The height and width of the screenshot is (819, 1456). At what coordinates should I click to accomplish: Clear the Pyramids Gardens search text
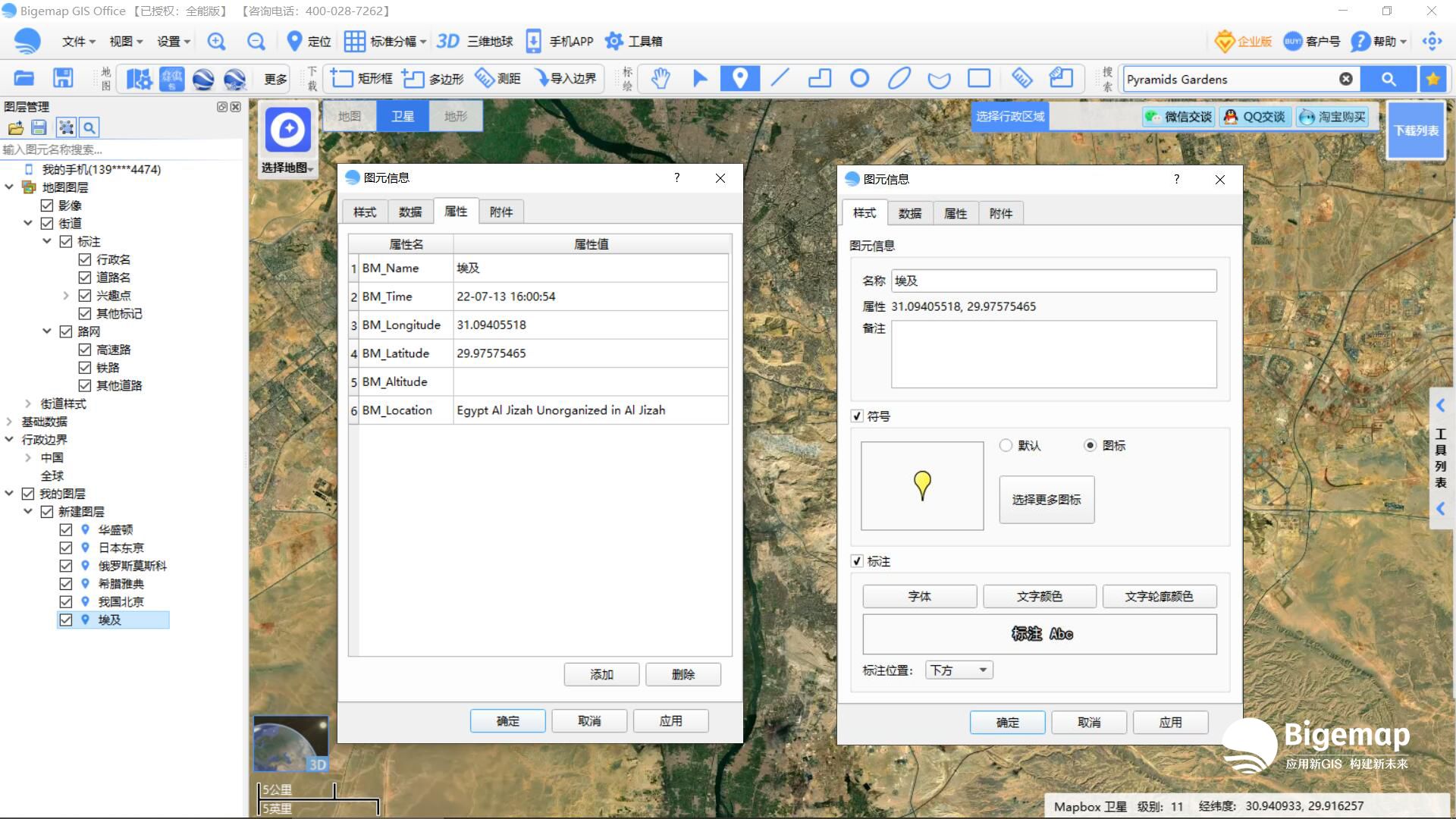(x=1346, y=79)
